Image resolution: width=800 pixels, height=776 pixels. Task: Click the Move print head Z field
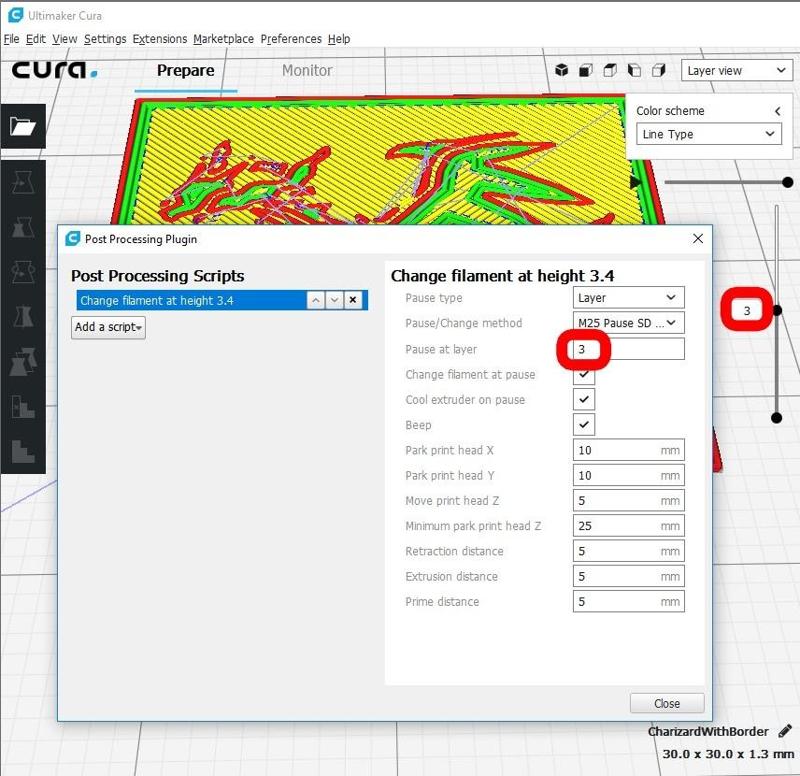pyautogui.click(x=629, y=500)
